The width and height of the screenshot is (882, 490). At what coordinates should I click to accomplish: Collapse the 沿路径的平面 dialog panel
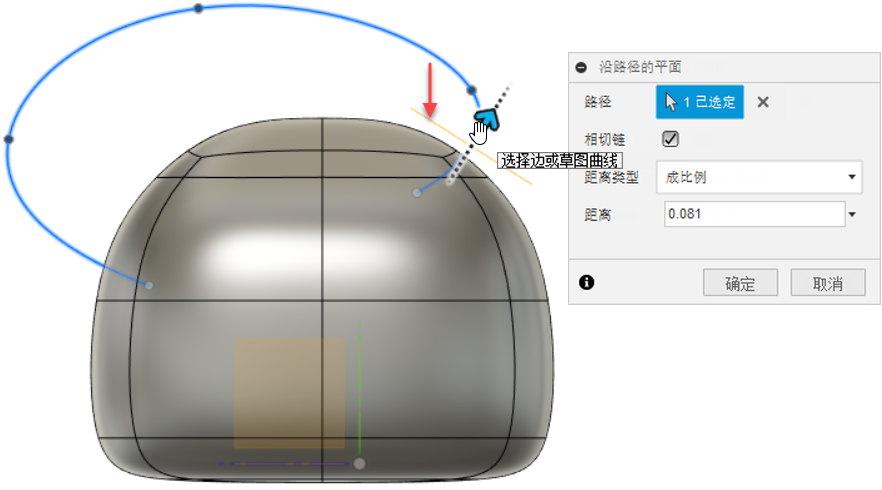[x=581, y=68]
